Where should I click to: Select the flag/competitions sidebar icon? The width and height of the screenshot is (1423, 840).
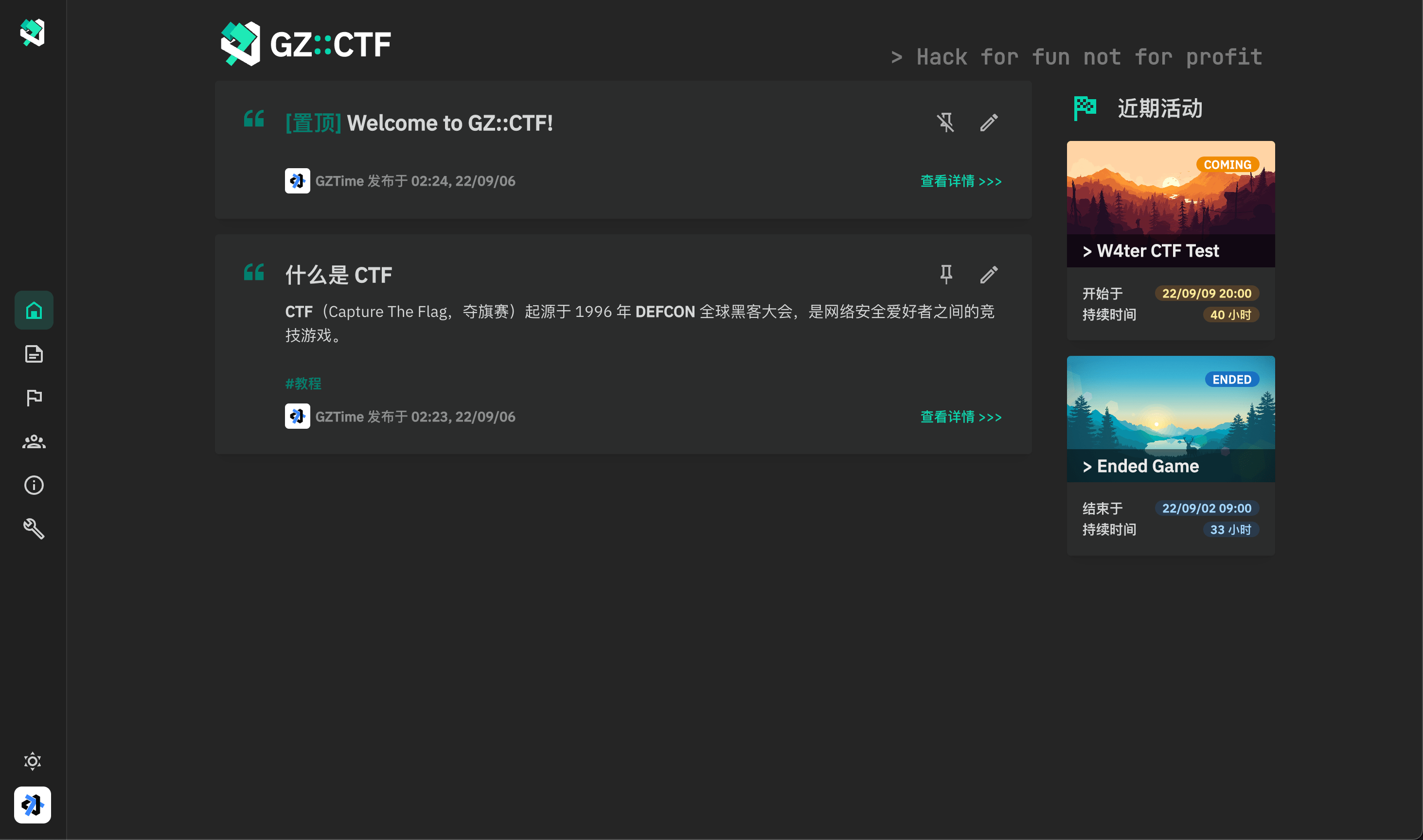(x=33, y=398)
